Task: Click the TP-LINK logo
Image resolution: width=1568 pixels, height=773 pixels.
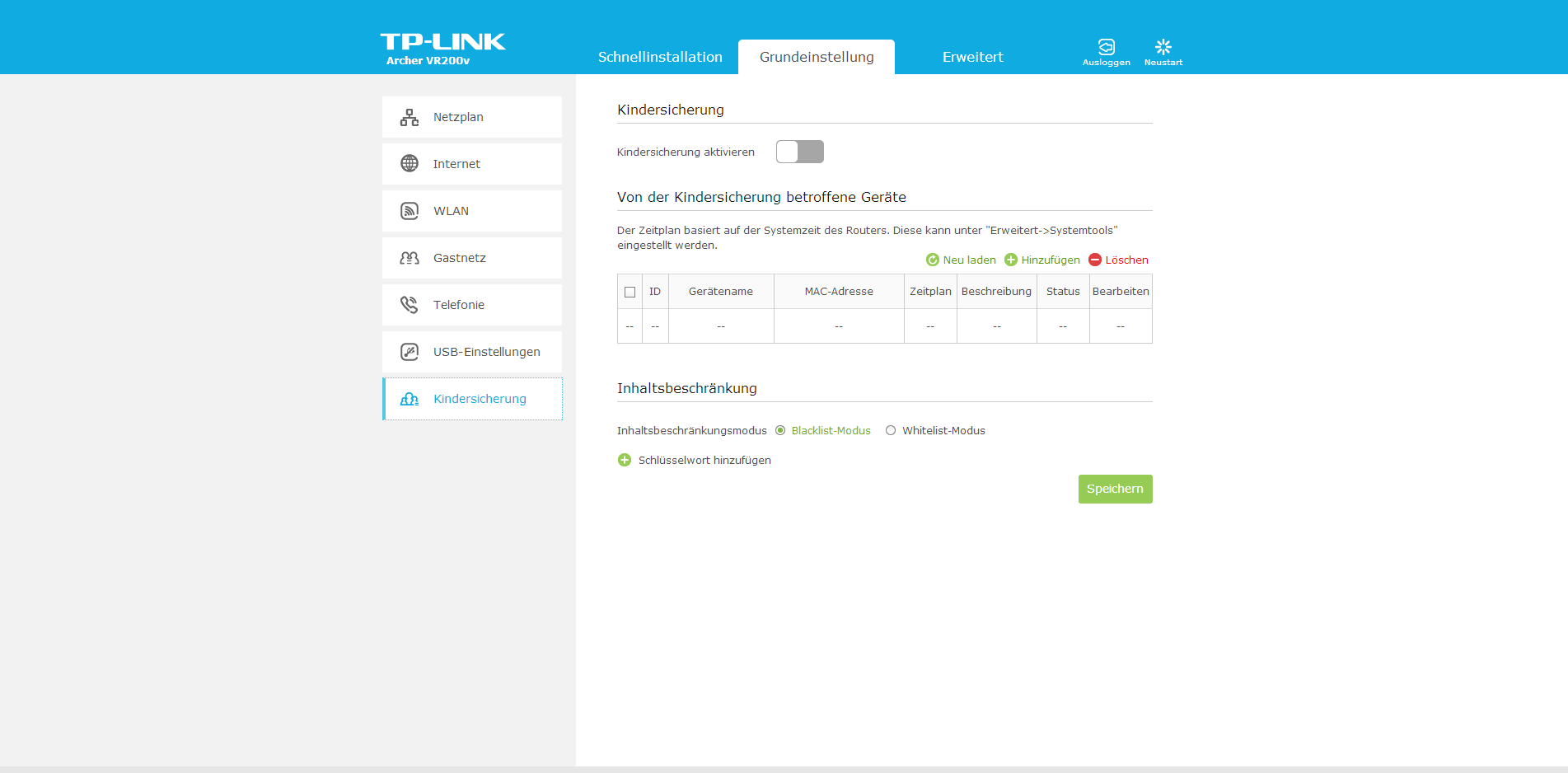Action: (442, 43)
